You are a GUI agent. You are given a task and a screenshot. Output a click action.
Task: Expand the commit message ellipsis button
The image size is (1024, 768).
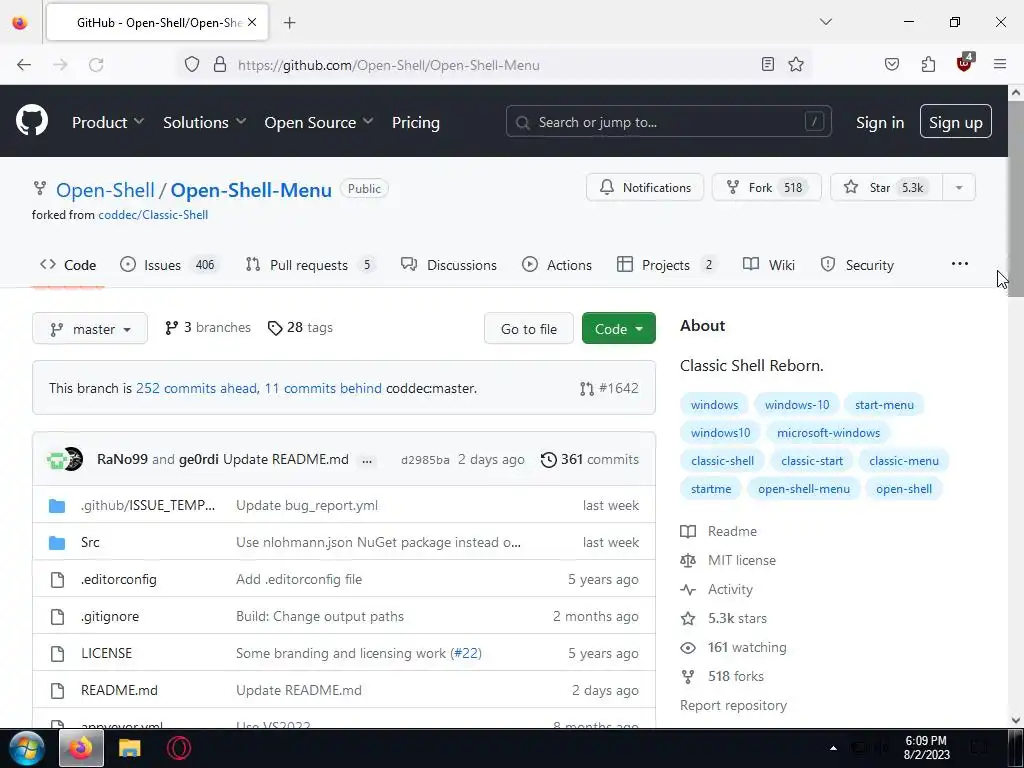click(367, 460)
